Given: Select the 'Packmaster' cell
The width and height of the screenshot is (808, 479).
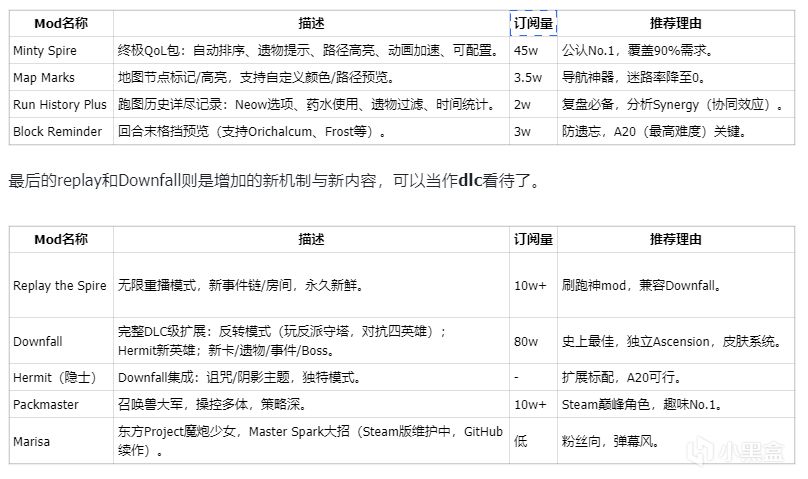Looking at the screenshot, I should (61, 404).
